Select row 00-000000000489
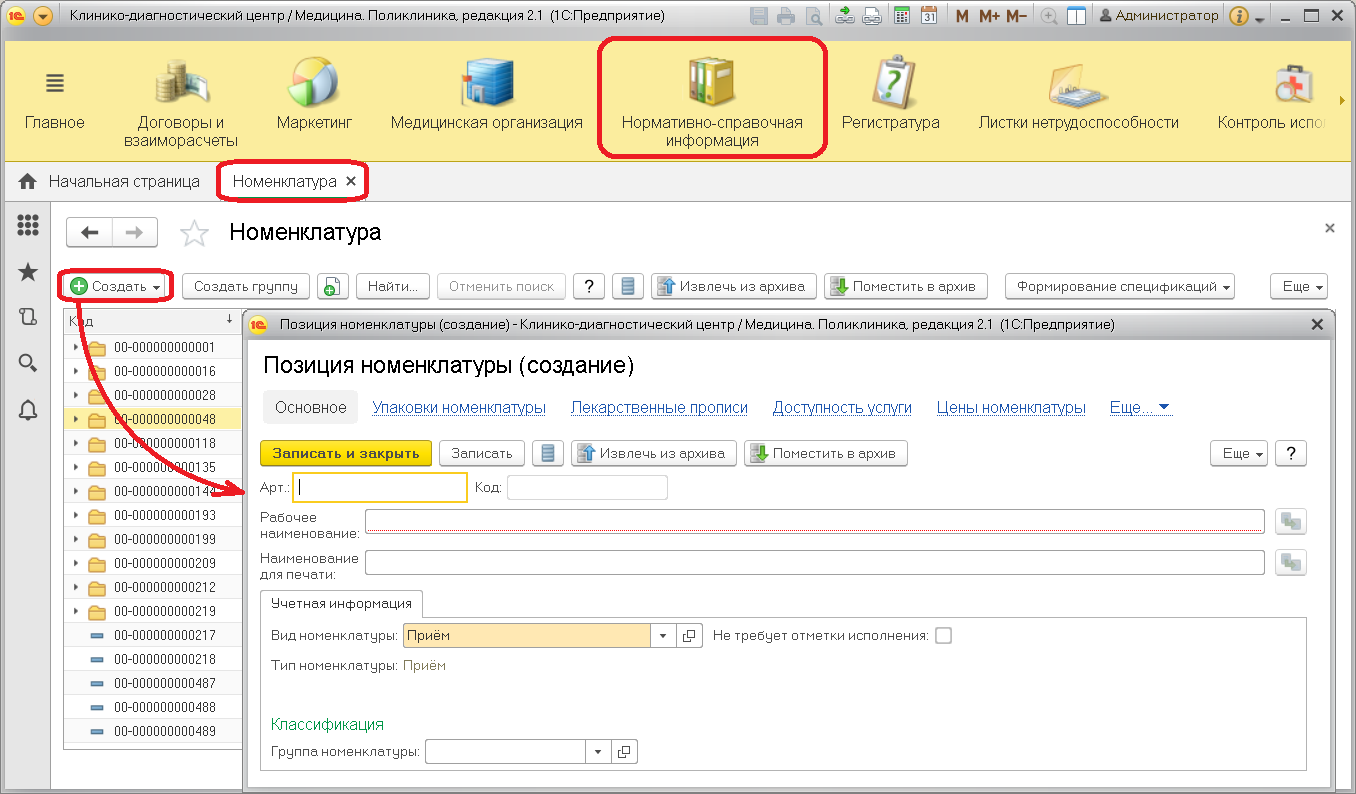Viewport: 1356px width, 794px height. (x=154, y=731)
